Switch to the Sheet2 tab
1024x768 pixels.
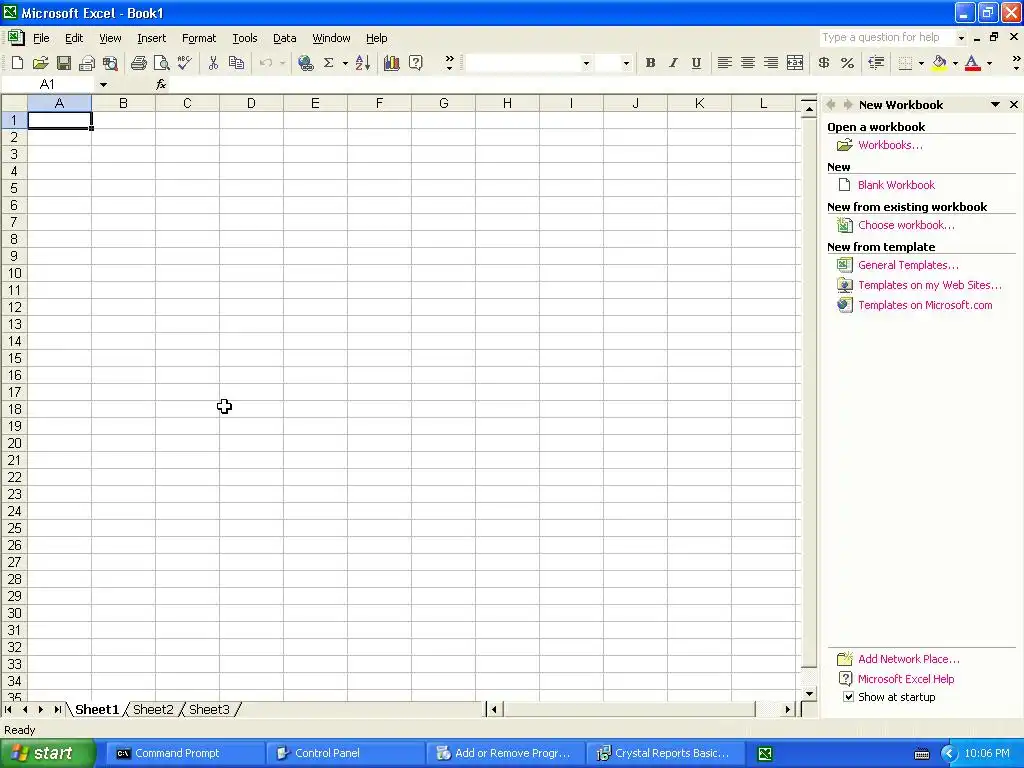tap(153, 709)
